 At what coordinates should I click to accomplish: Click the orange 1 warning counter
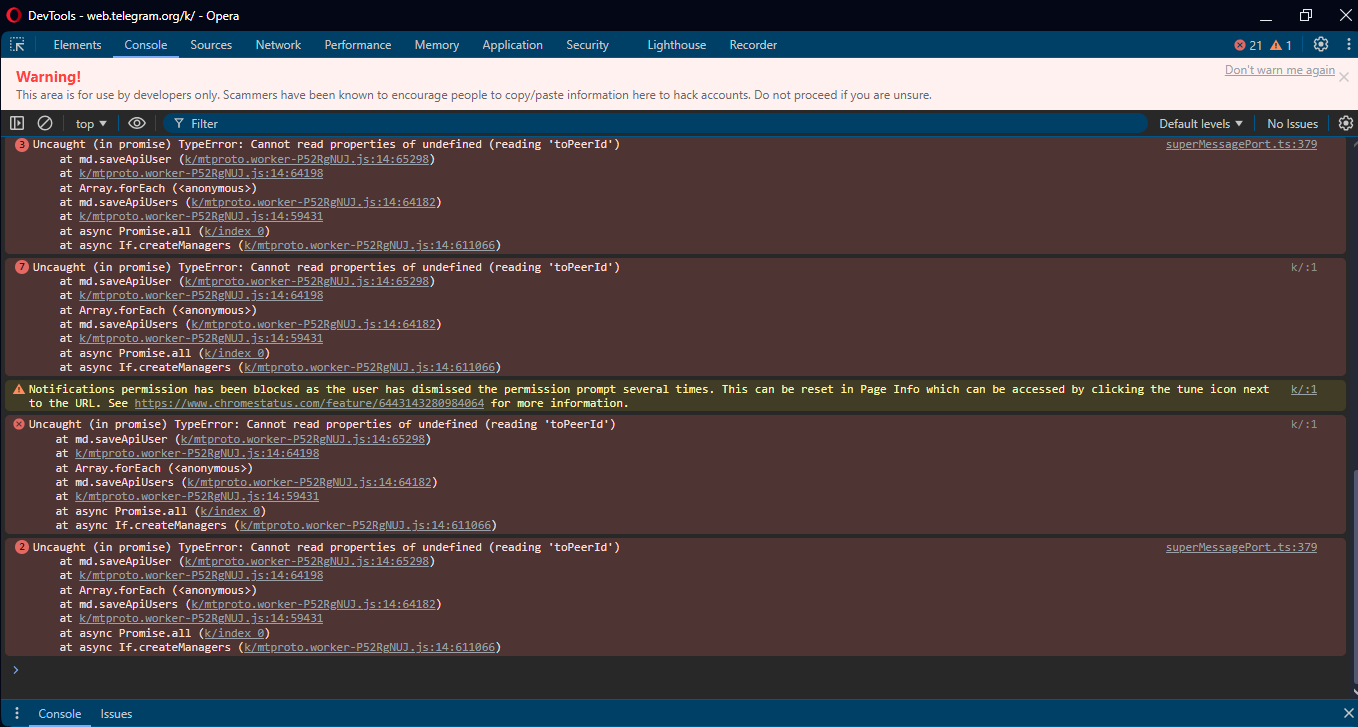tap(1281, 45)
